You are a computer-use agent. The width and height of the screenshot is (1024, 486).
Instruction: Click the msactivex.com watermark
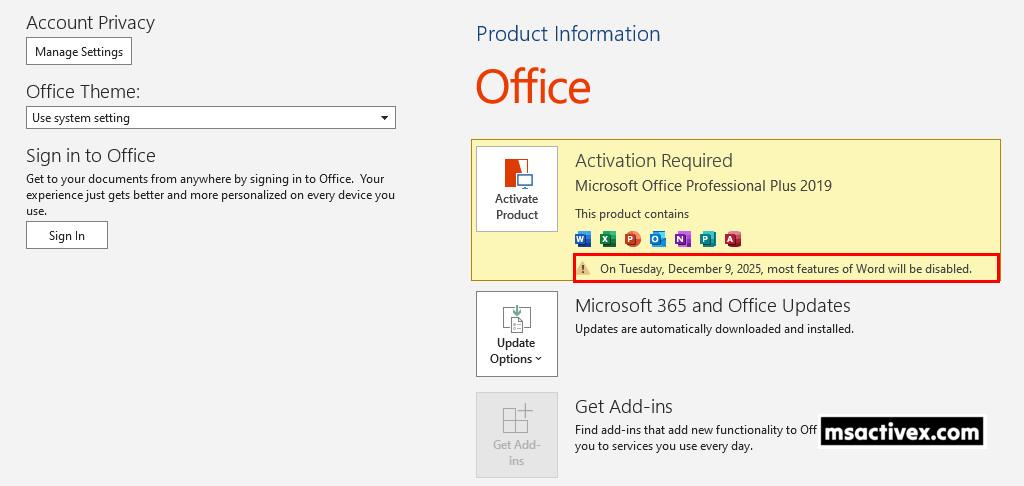pyautogui.click(x=901, y=432)
